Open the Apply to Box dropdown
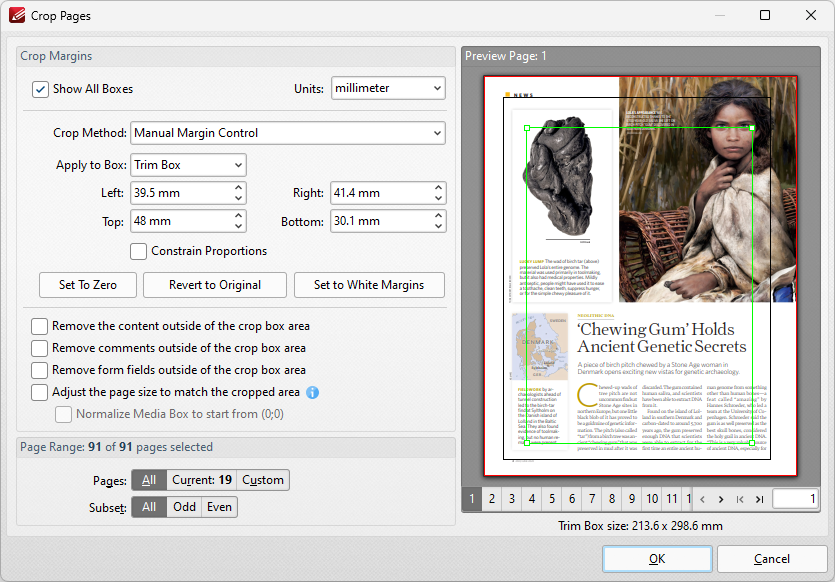Screen dimensions: 835x582 (x=188, y=165)
